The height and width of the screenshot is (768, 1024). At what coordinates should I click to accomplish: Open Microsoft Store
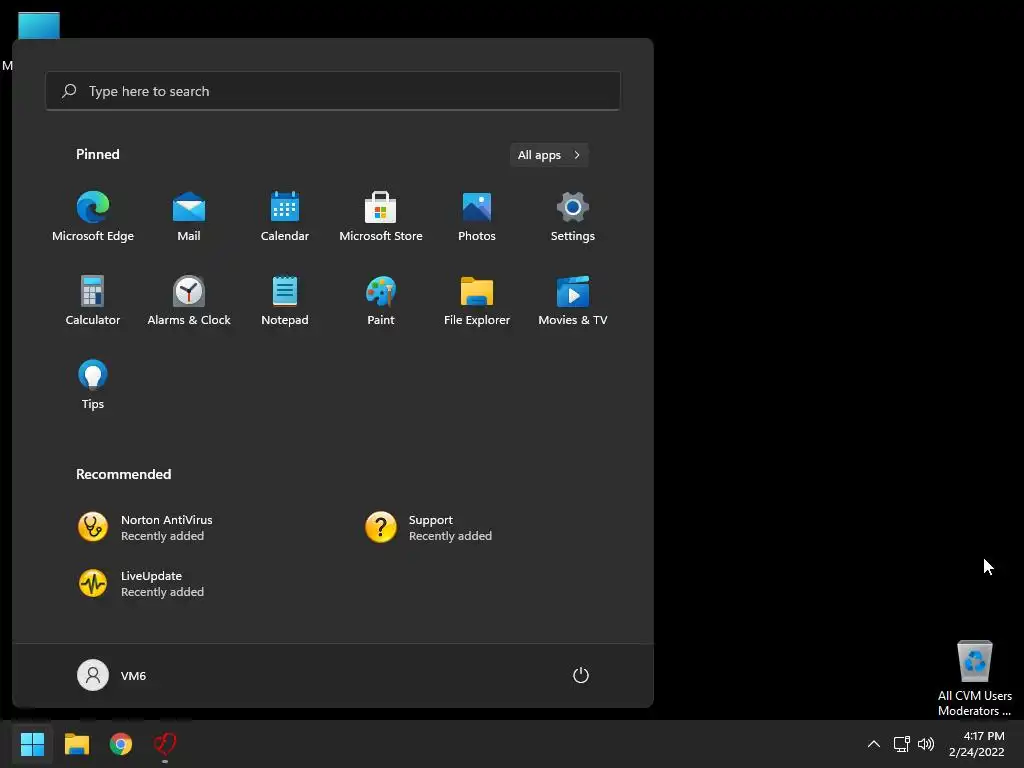point(381,217)
